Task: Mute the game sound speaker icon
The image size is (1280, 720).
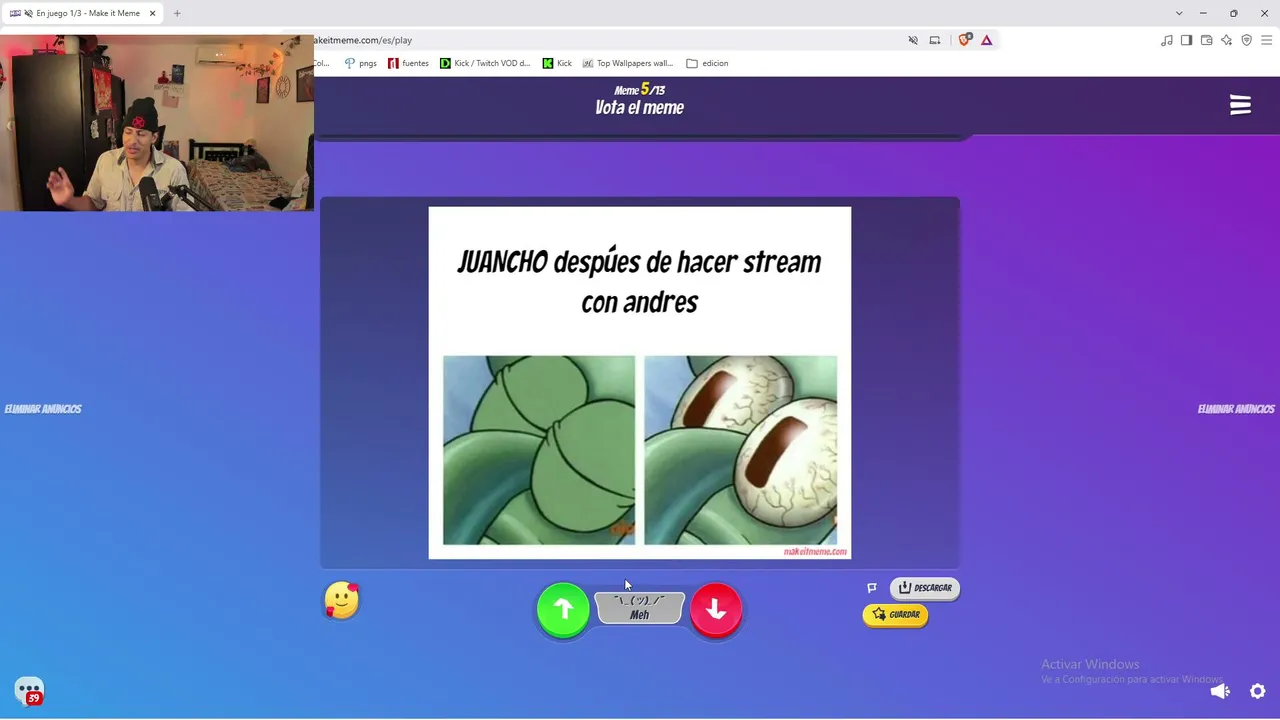Action: 1219,691
